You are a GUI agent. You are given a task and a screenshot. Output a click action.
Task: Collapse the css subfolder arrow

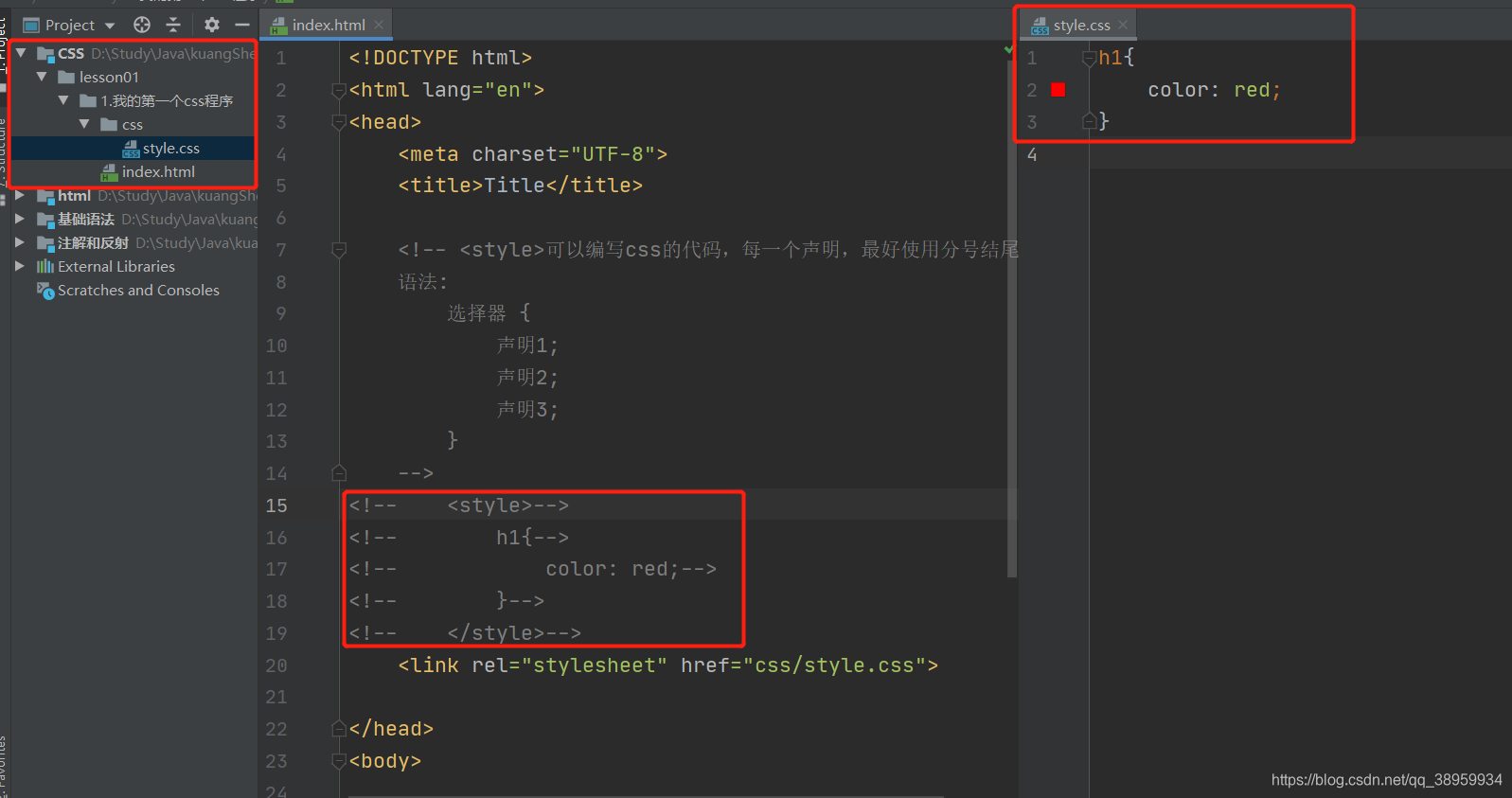(x=84, y=125)
